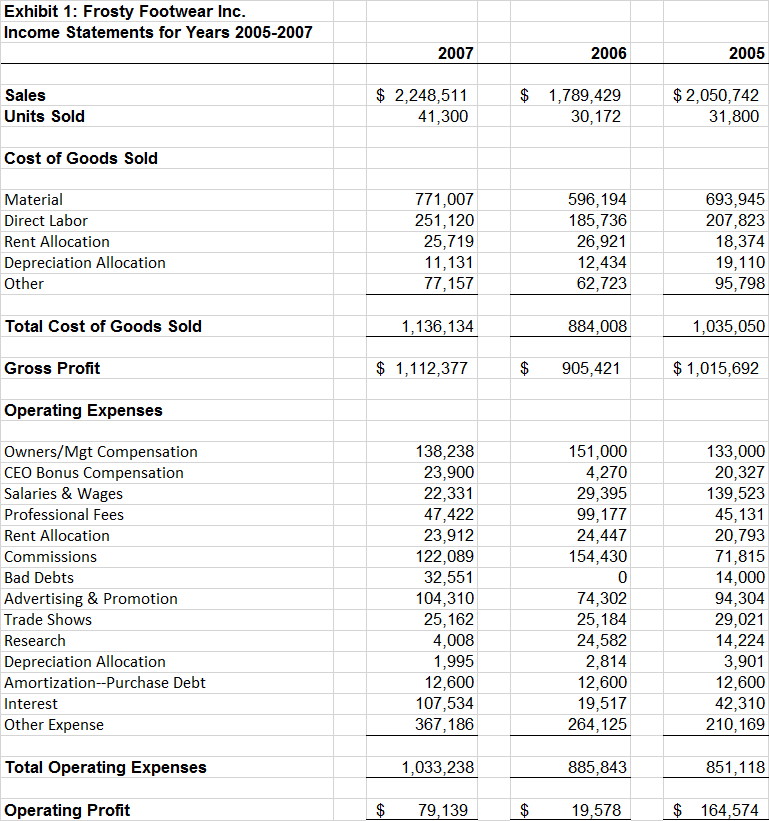This screenshot has height=821, width=769.
Task: Click the Cost of Goods Sold heading
Action: tap(81, 158)
